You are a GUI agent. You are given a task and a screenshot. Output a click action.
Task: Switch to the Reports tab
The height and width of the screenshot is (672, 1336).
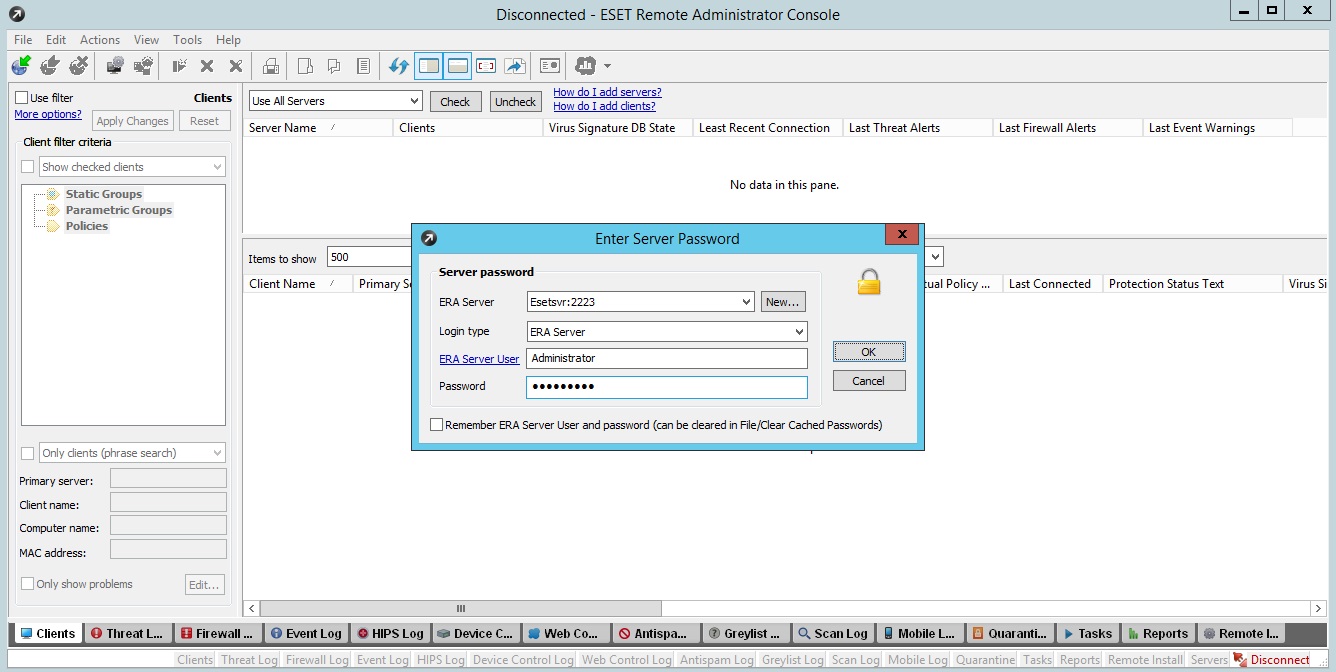point(1158,633)
